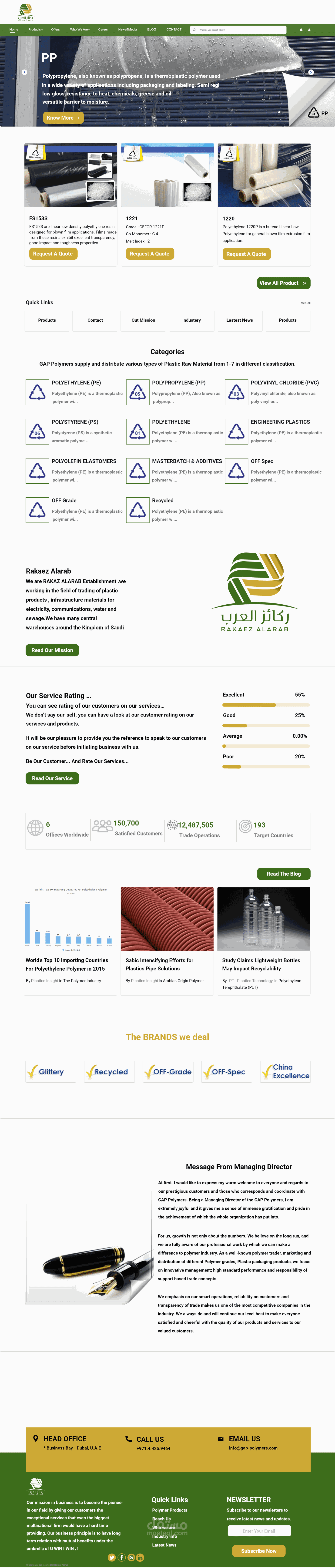Click the China Excellence brand logo
Screen dimensions: 335x1568
[286, 1072]
